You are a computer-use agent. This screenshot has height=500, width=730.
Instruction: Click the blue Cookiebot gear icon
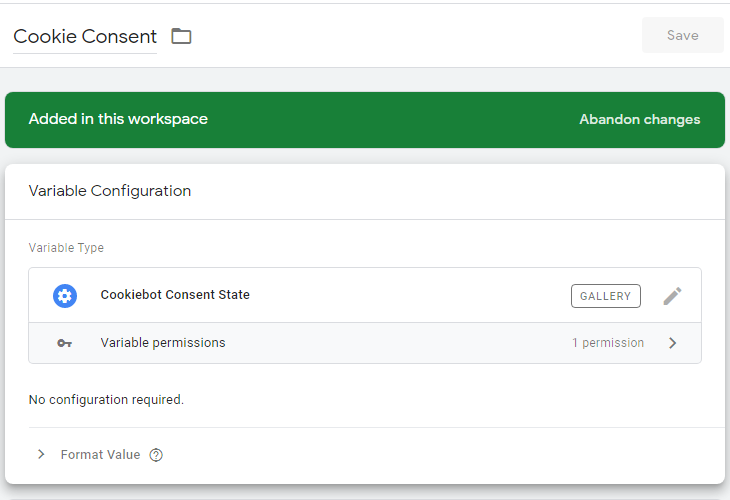coord(65,296)
